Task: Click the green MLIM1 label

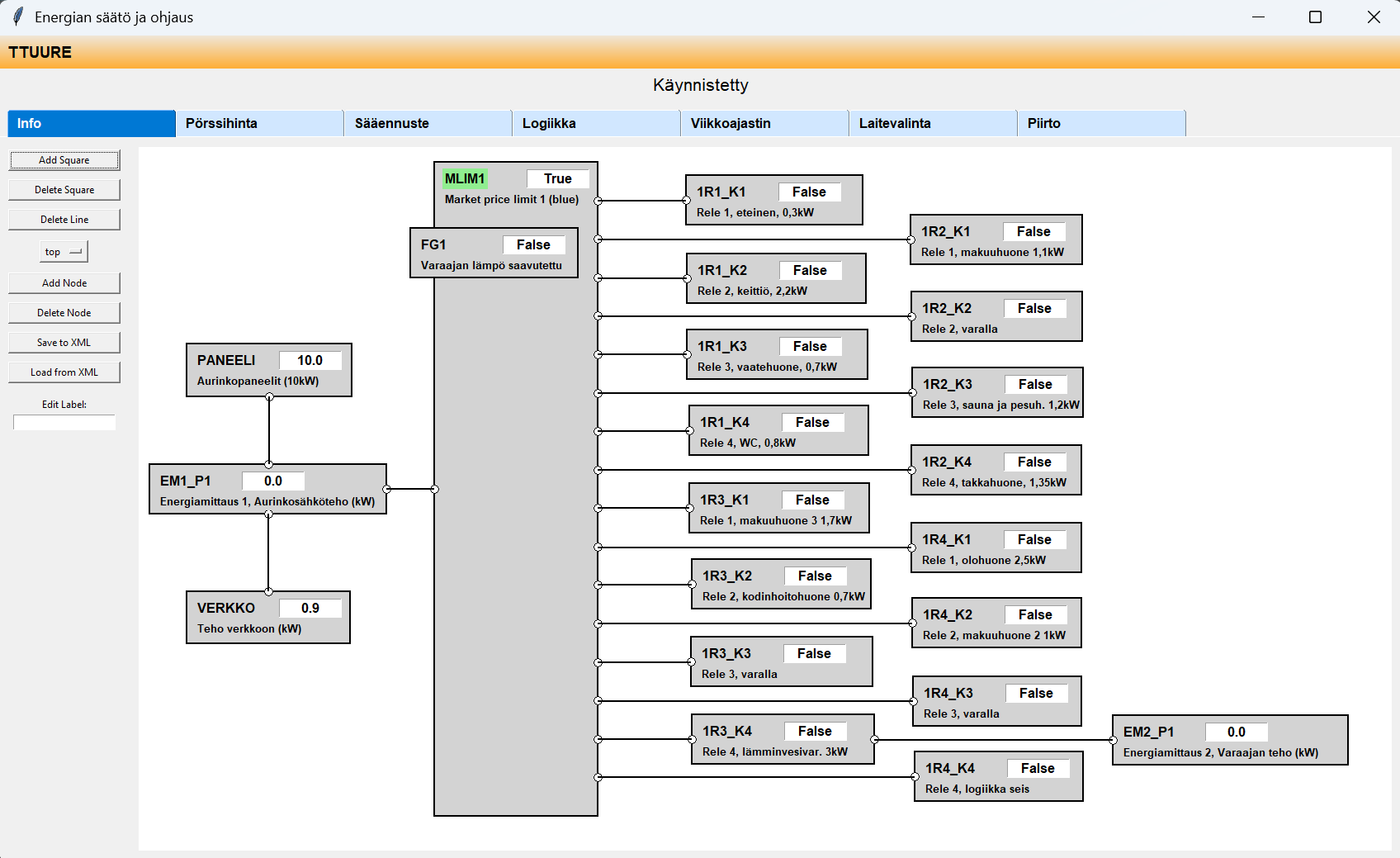Action: (465, 178)
